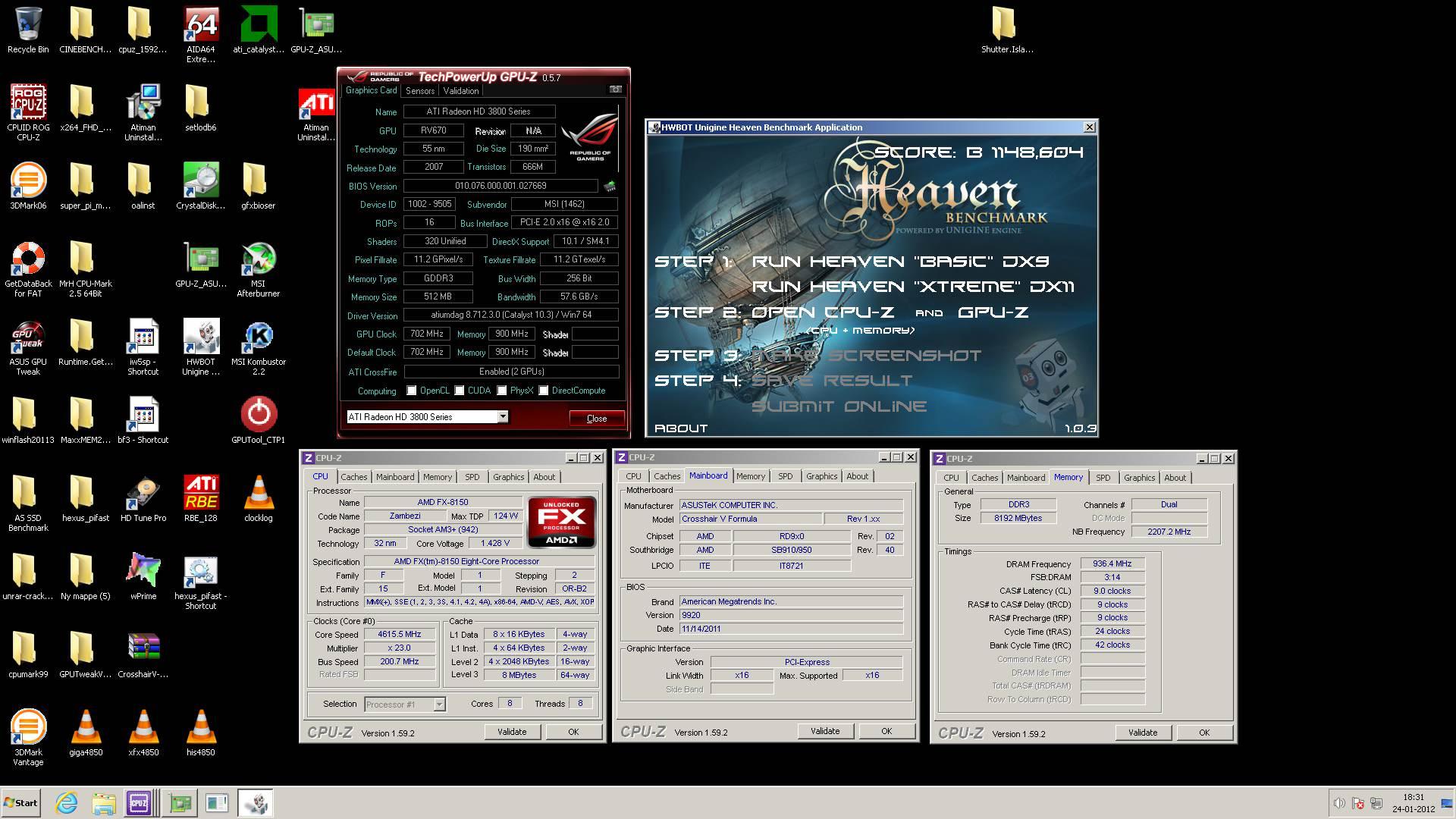Click volume icon in system tray
Screen dimensions: 1456x819
point(1338,803)
